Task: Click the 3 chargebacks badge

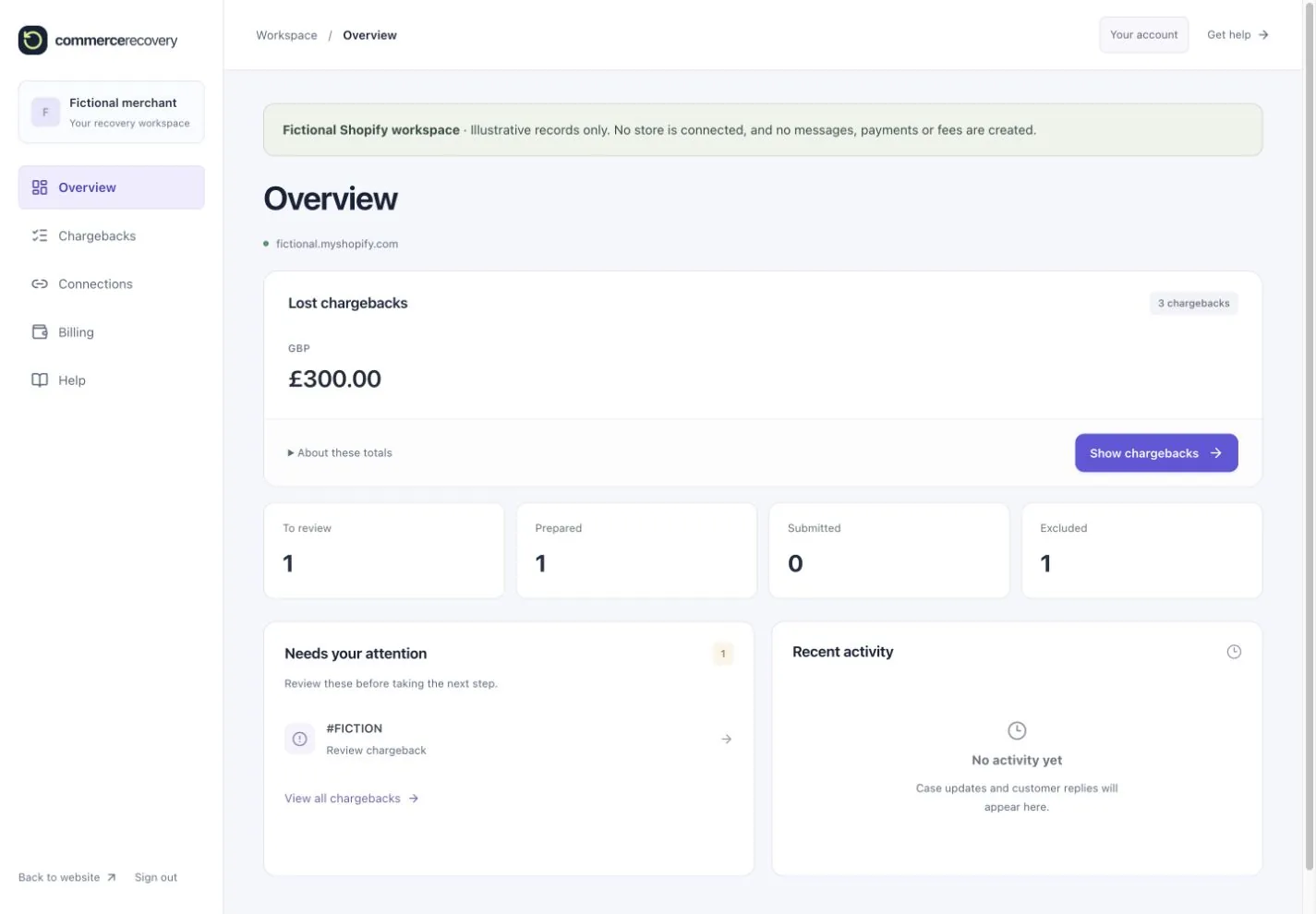Action: pos(1193,303)
